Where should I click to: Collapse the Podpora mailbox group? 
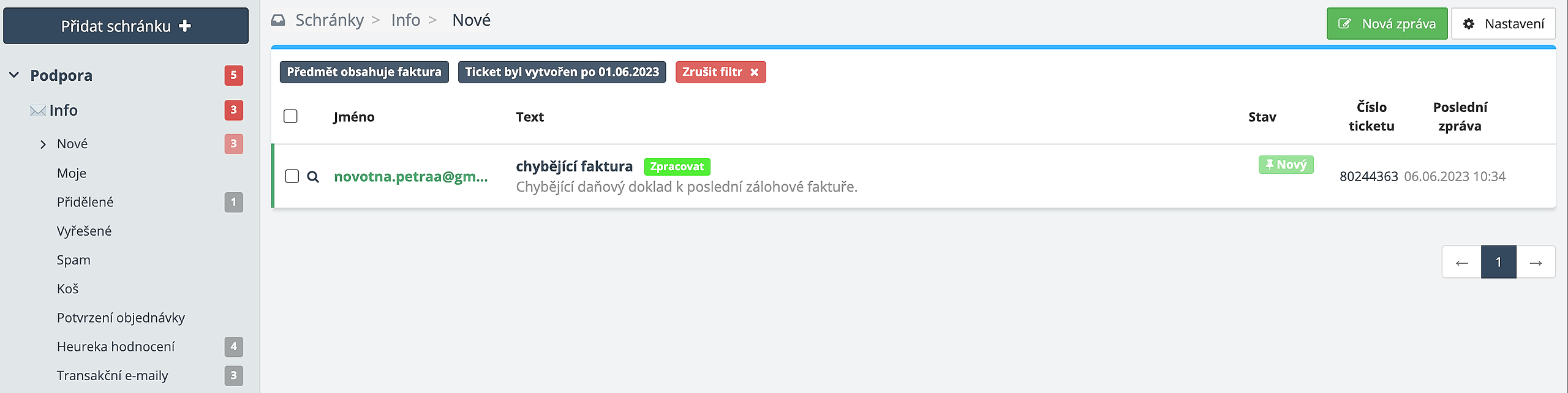click(14, 75)
